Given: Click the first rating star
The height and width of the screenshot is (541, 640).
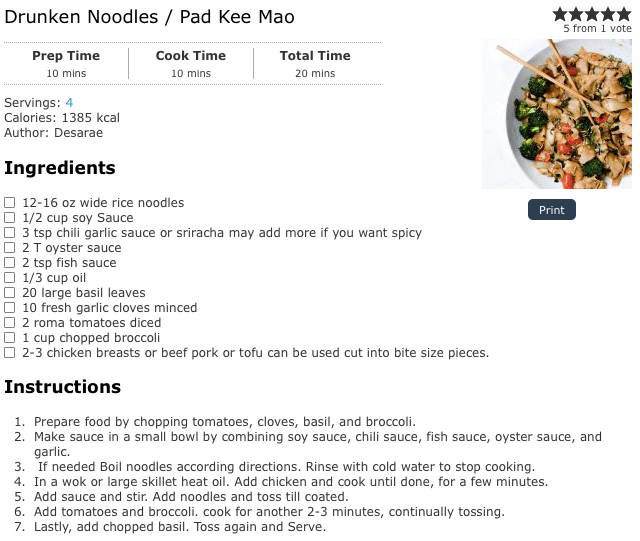Looking at the screenshot, I should 560,14.
